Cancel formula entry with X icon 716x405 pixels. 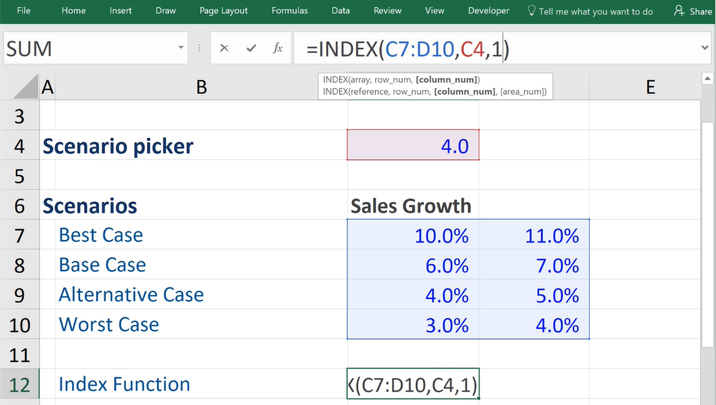point(224,48)
